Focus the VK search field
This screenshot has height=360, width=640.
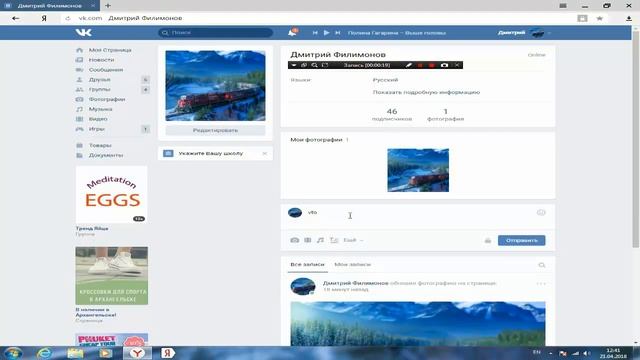pos(216,33)
